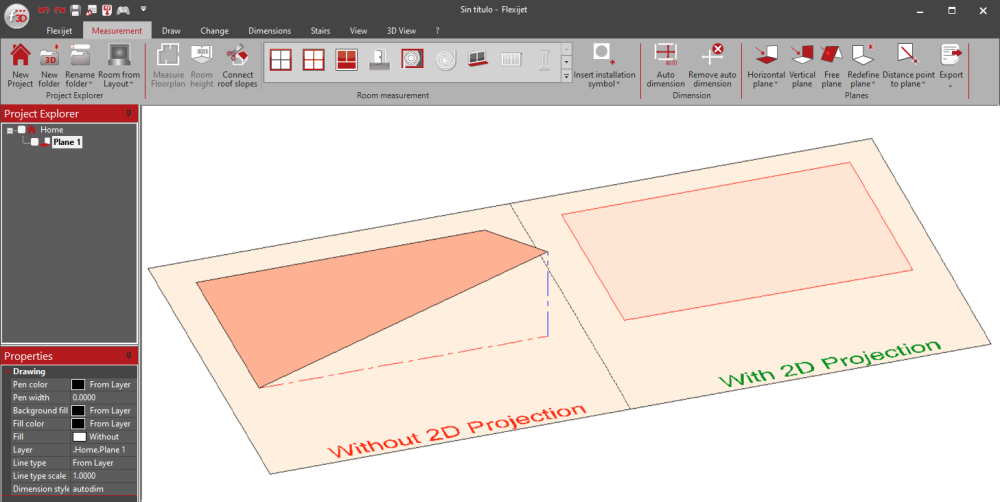
Task: Select the door icon in measurement gallery
Action: pos(379,59)
